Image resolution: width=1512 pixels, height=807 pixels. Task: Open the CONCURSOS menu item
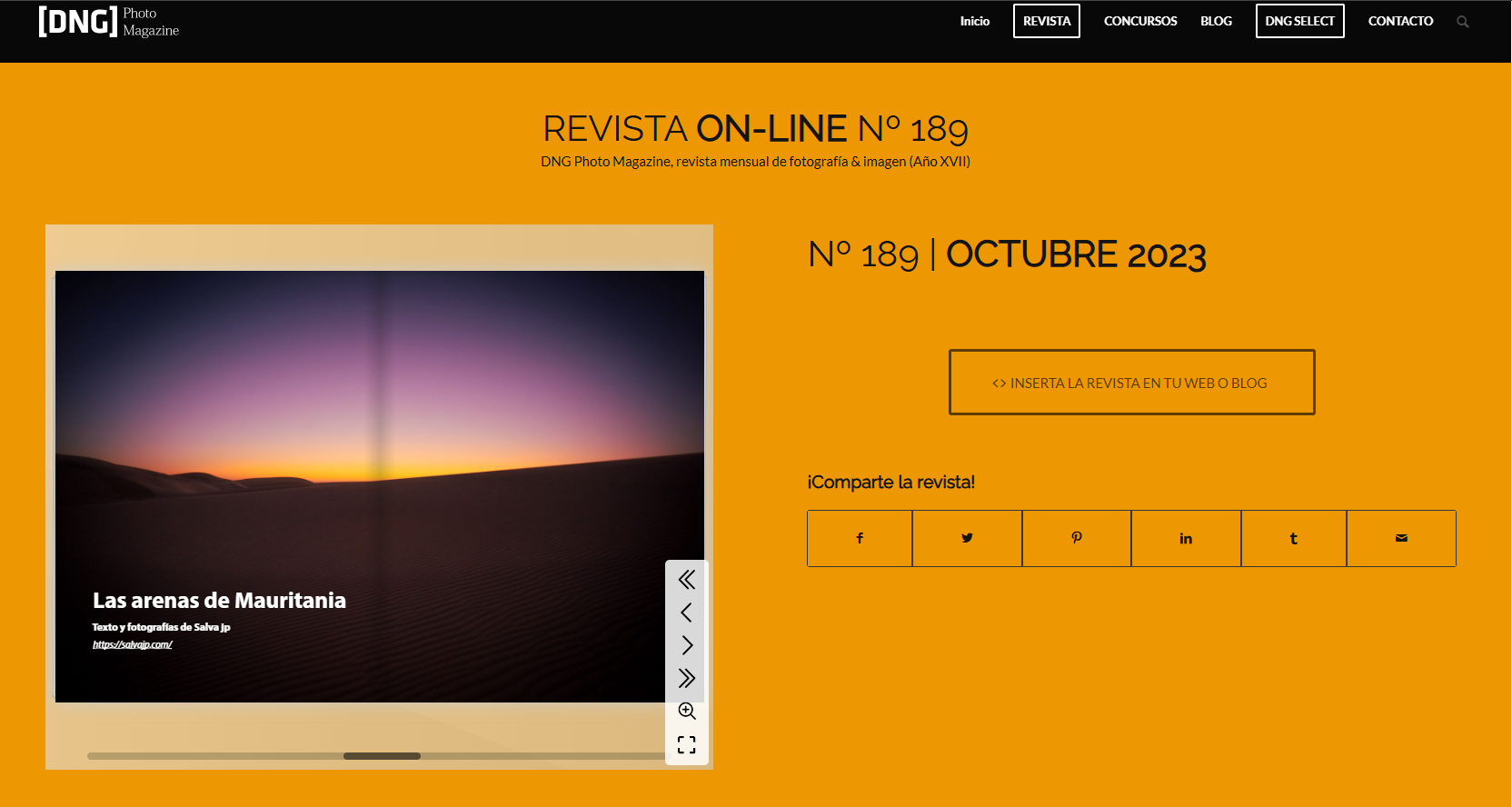click(1140, 21)
